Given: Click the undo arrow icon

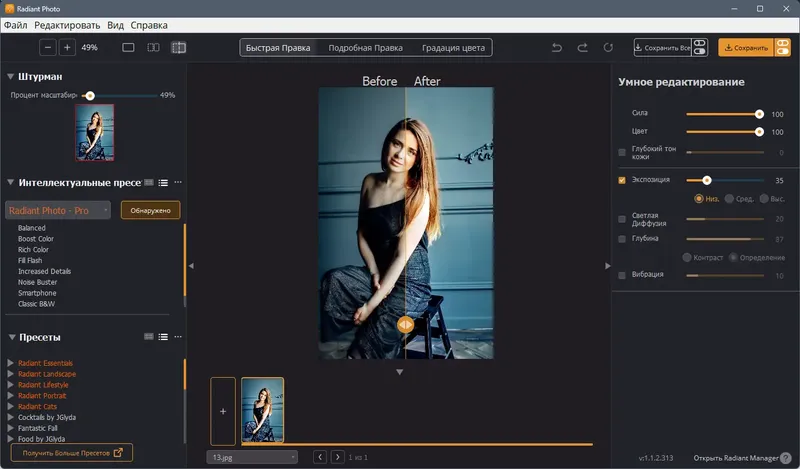Looking at the screenshot, I should tap(557, 47).
